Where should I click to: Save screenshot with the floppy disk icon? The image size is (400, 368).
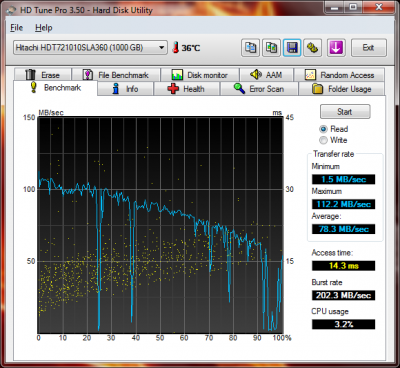tap(292, 48)
